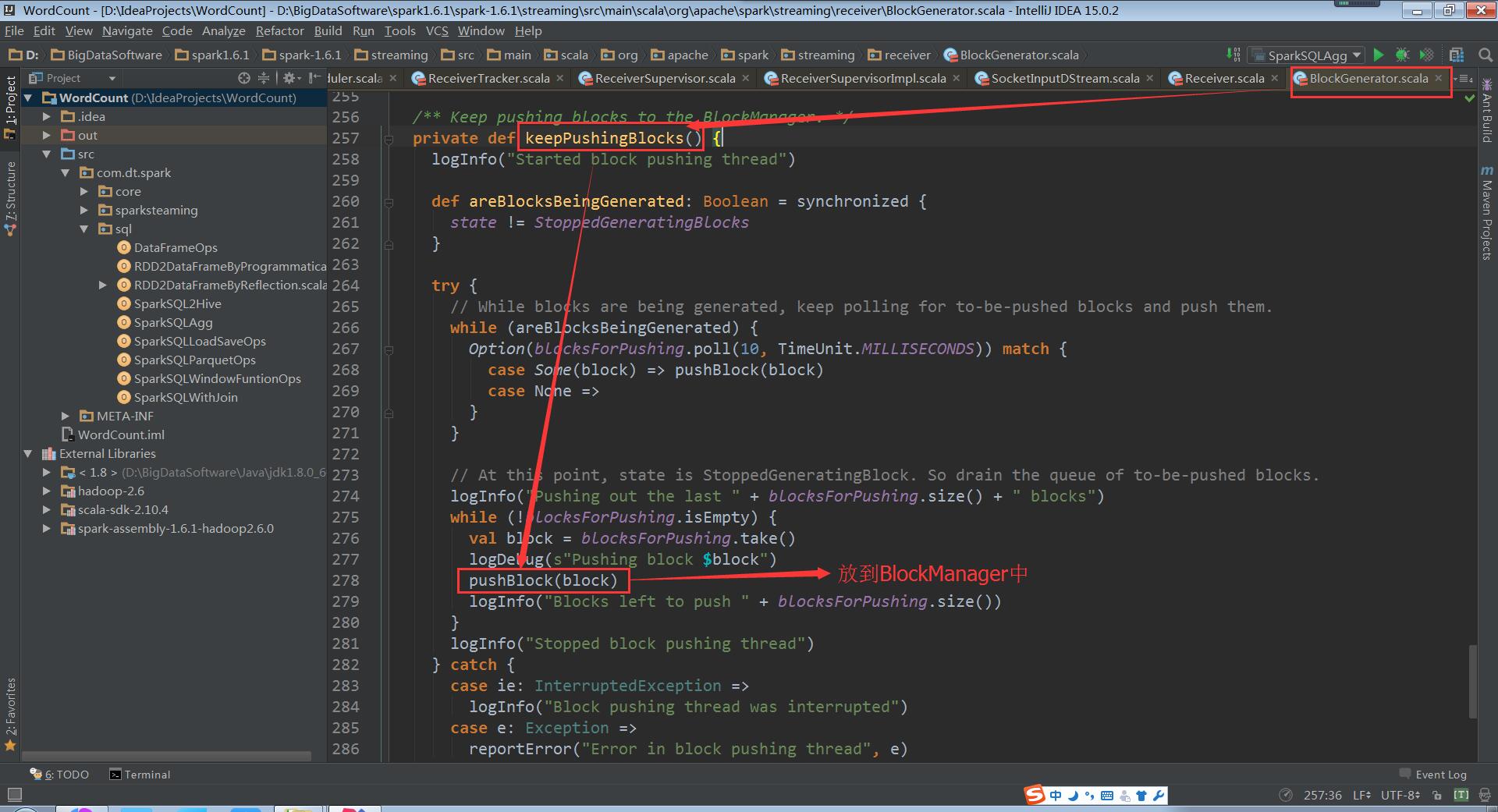Image resolution: width=1498 pixels, height=812 pixels.
Task: Expand the out folder
Action: click(47, 135)
